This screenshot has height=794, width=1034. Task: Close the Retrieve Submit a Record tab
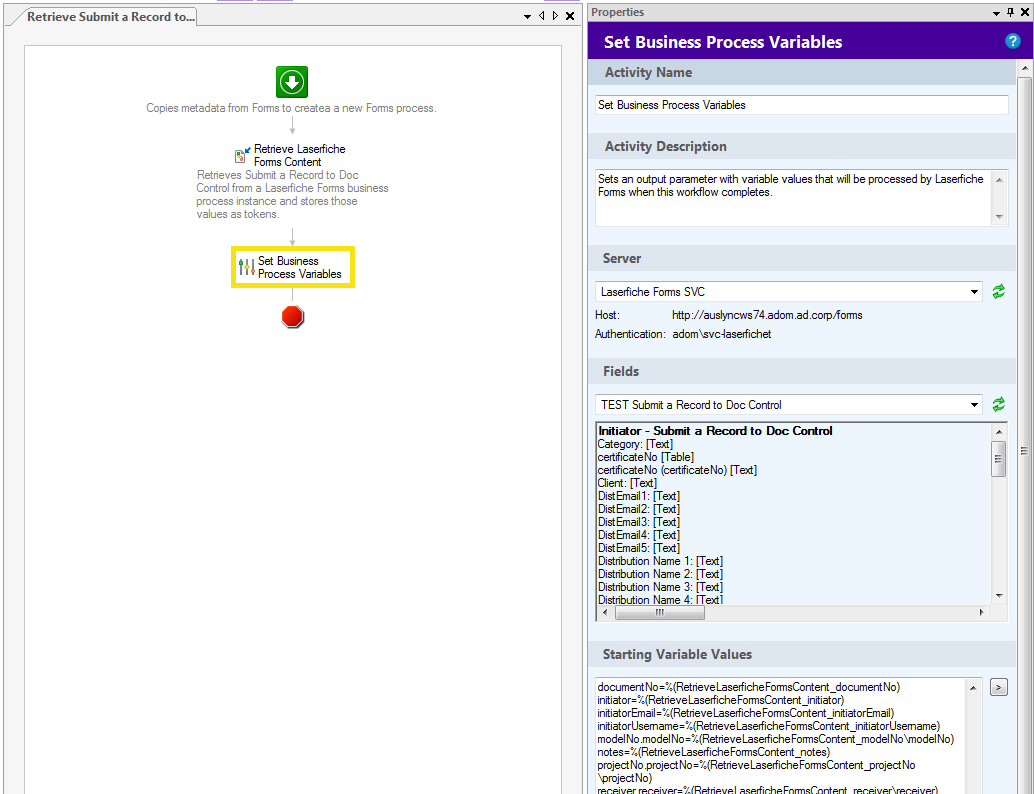point(570,16)
